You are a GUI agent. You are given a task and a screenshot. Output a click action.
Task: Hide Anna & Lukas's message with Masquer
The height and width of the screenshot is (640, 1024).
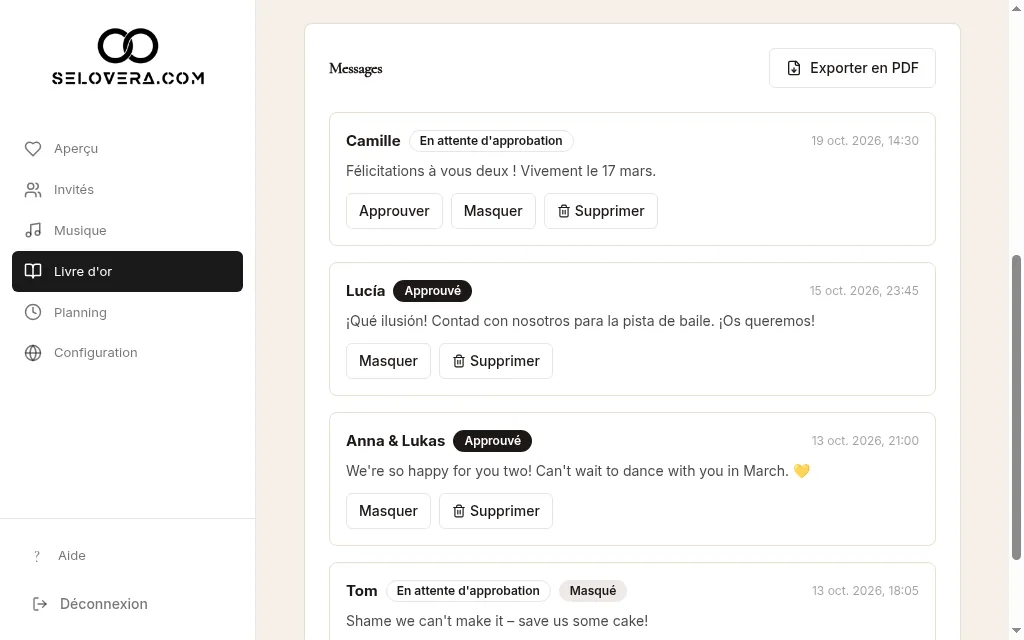coord(388,511)
